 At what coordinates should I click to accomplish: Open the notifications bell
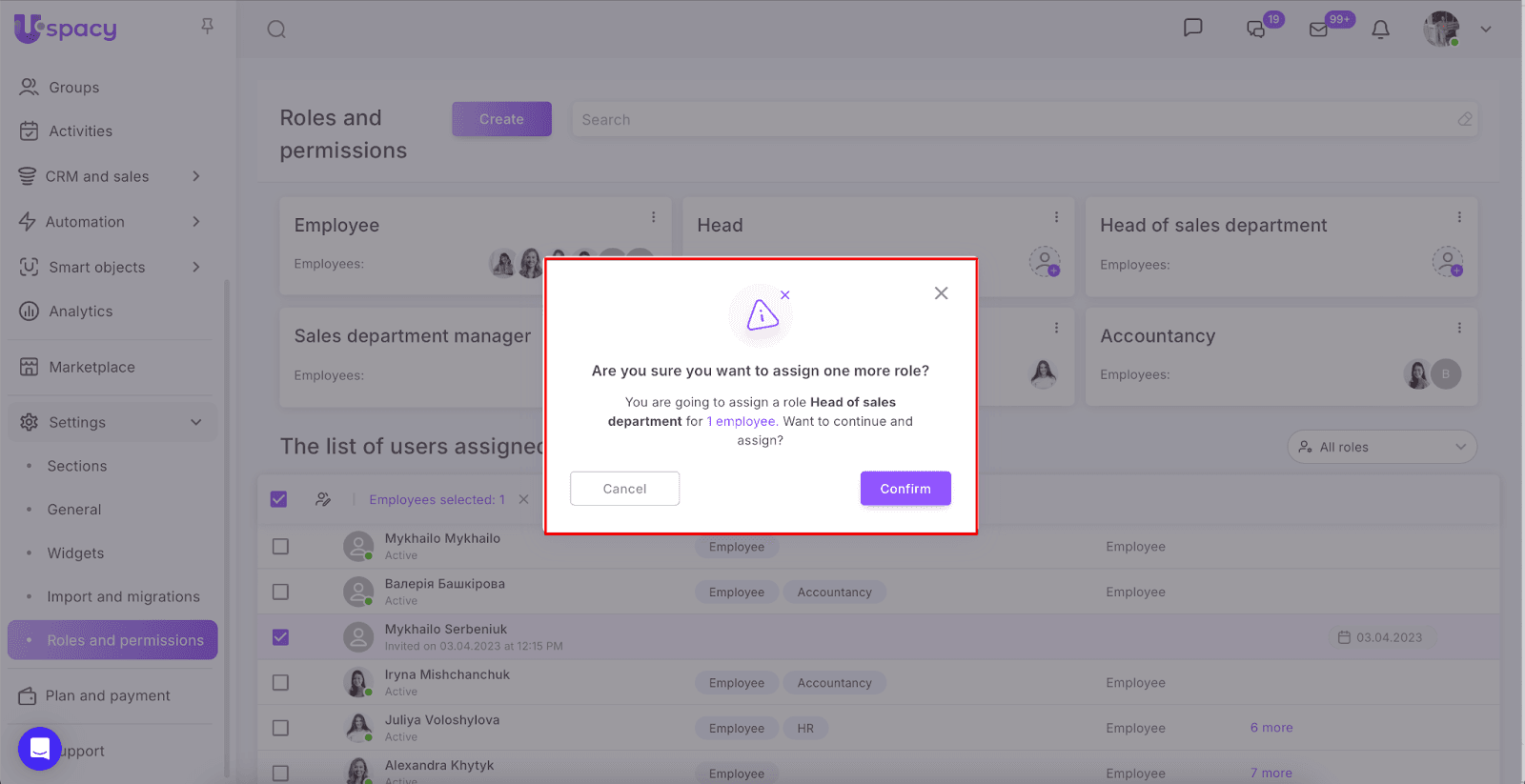tap(1380, 30)
